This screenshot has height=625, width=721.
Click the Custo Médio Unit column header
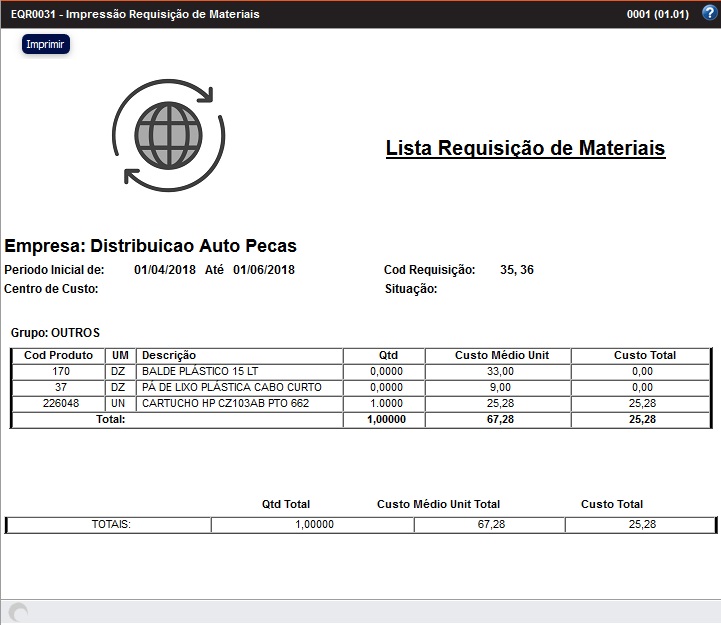501,355
